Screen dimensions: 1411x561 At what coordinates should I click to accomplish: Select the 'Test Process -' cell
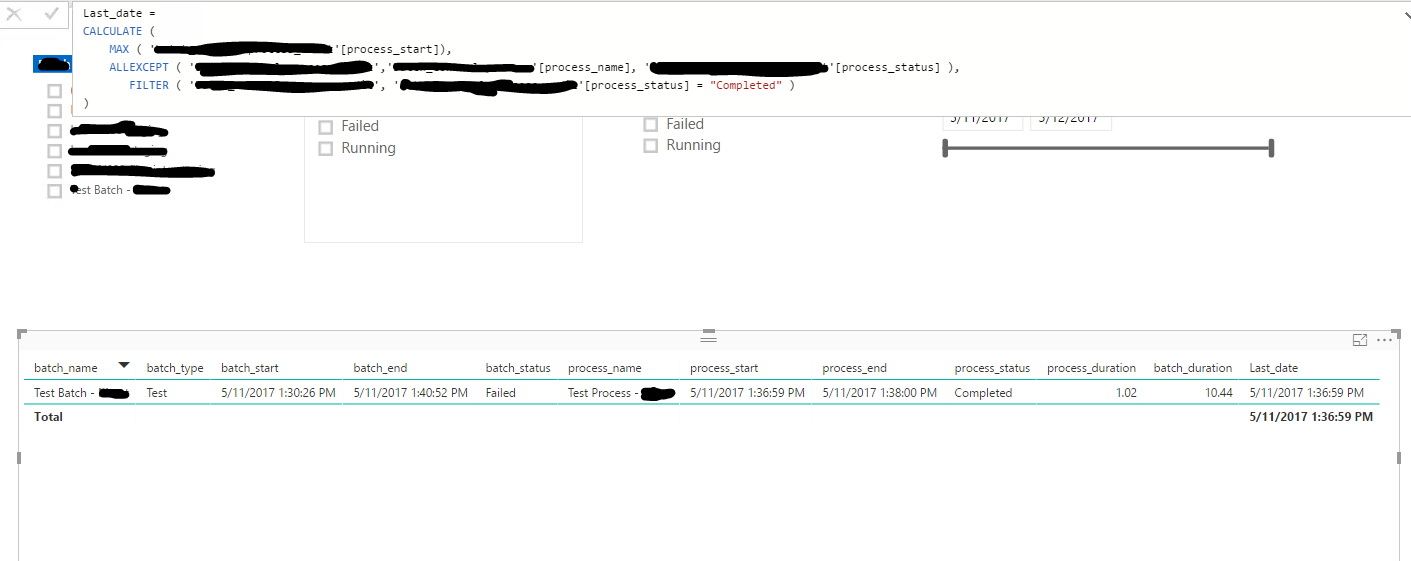[620, 393]
